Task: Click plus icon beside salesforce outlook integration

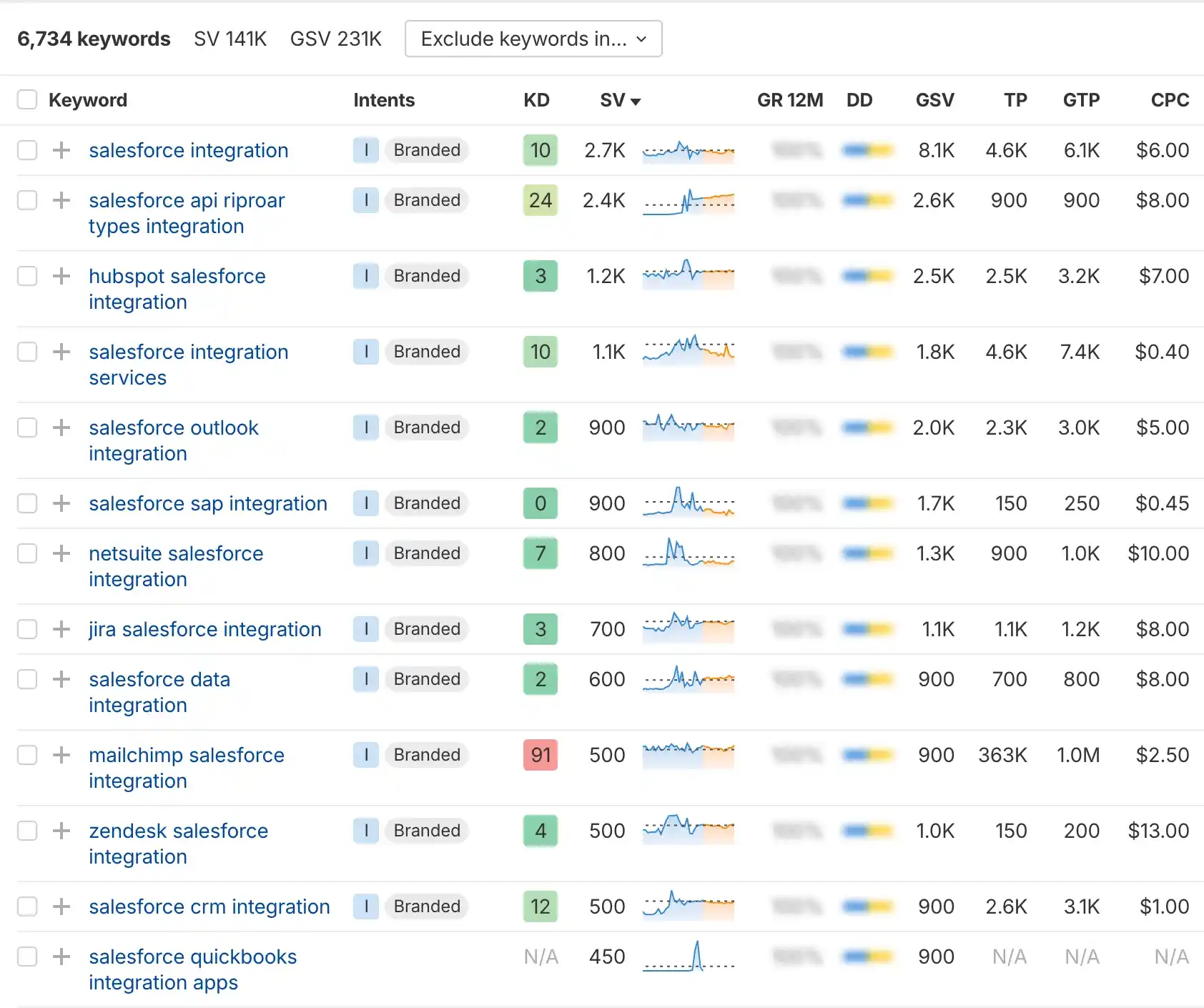Action: pyautogui.click(x=61, y=428)
